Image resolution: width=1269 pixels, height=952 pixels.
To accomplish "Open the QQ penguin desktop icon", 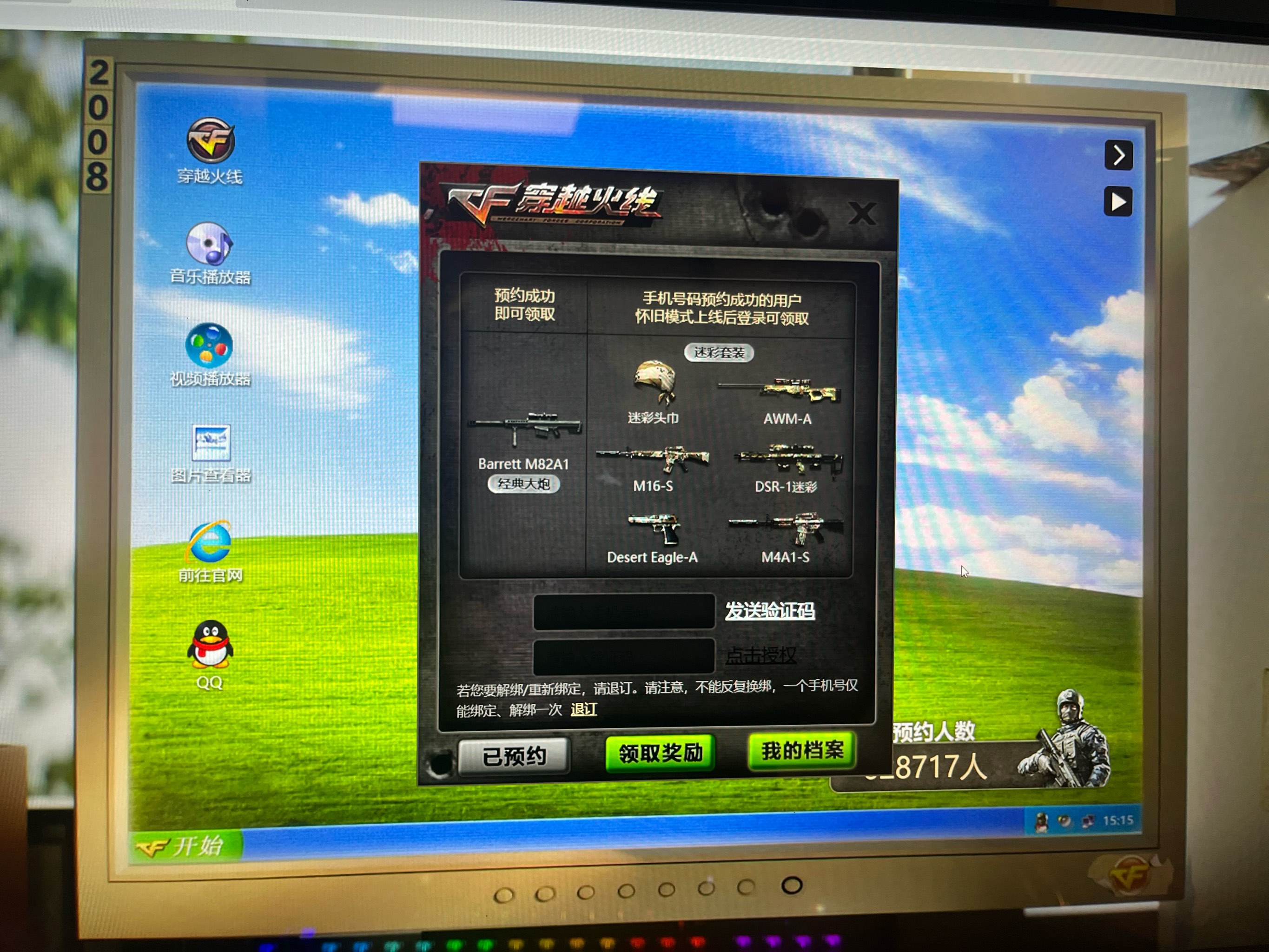I will point(210,654).
